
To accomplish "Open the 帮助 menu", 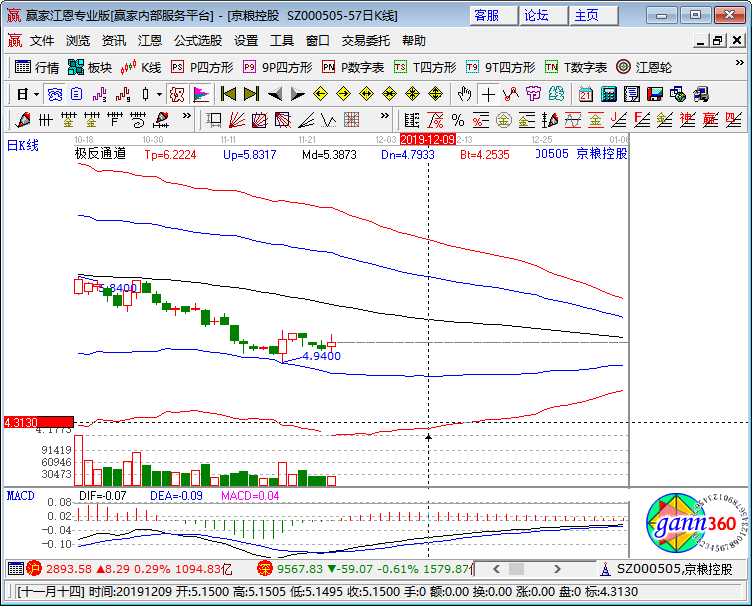I will click(413, 41).
